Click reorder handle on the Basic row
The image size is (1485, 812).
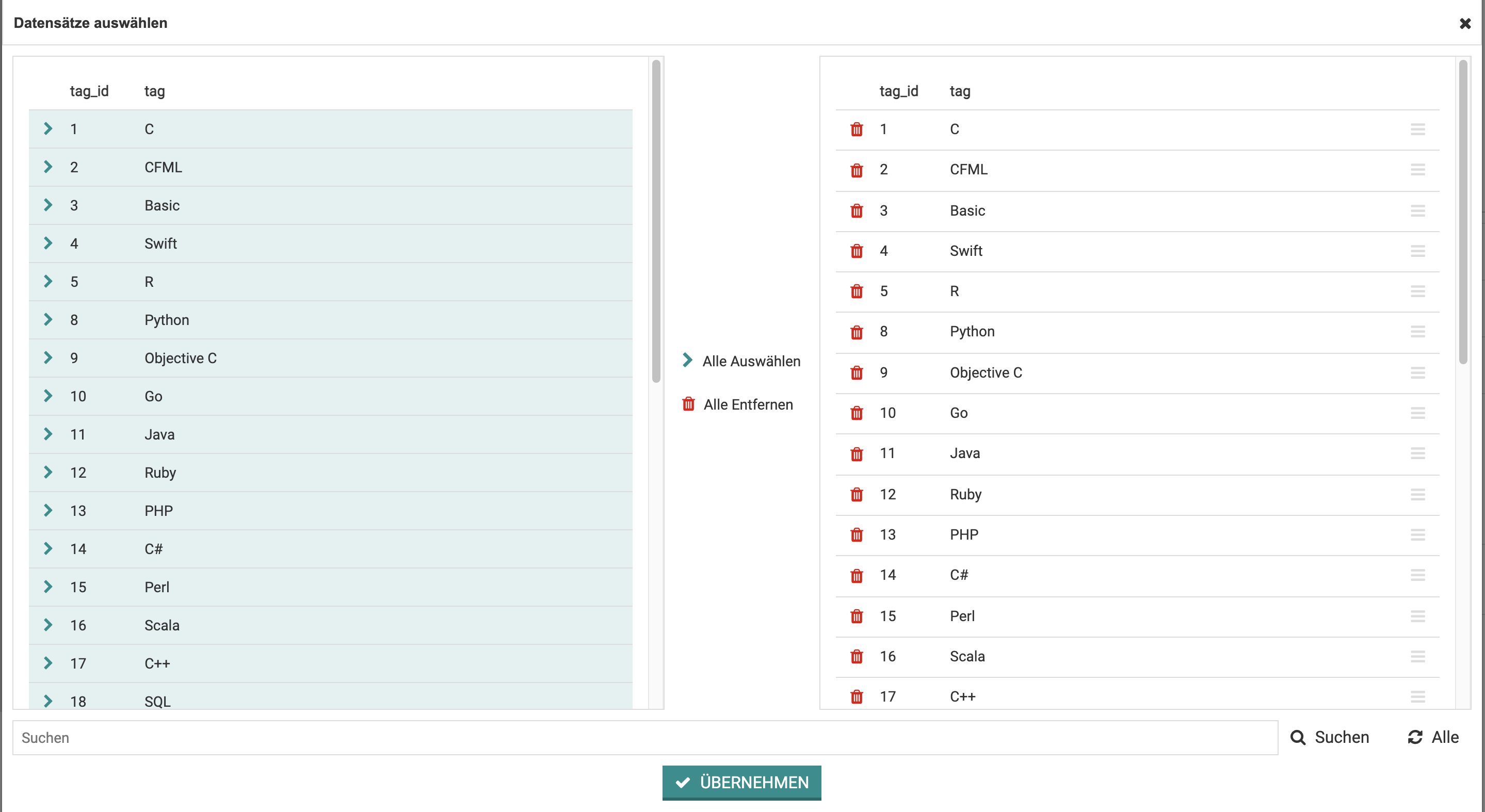1417,210
